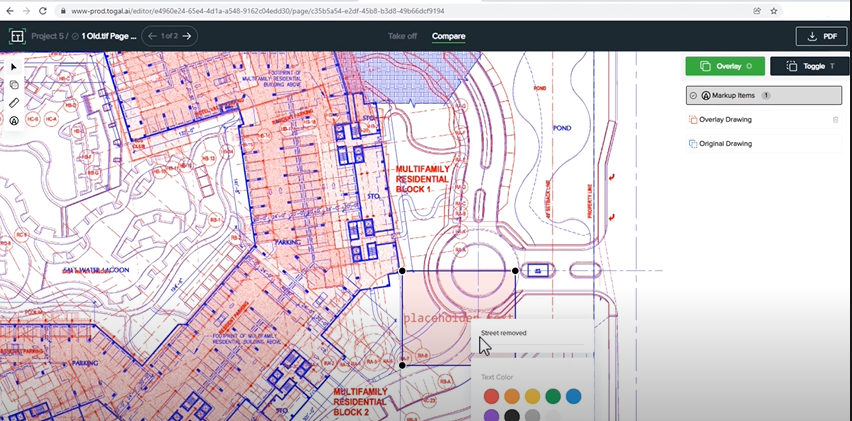Screen dimensions: 852x421
Task: Bookmark page with browser star icon
Action: (773, 11)
